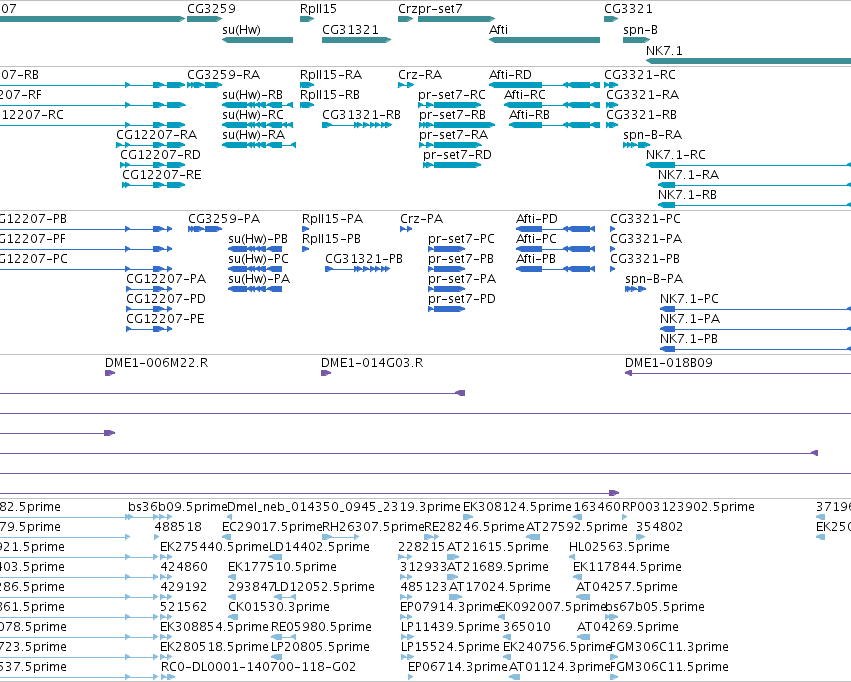This screenshot has height=682, width=851.
Task: Click the AT21615.5prime EST label
Action: (498, 547)
